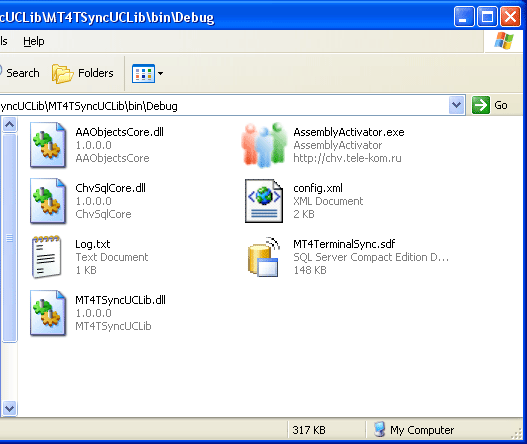The image size is (527, 444).
Task: Click the AssemblyActivator.exe file name
Action: tap(349, 132)
